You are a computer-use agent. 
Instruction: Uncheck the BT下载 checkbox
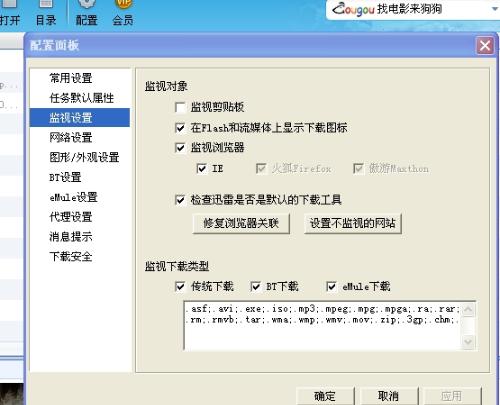256,287
